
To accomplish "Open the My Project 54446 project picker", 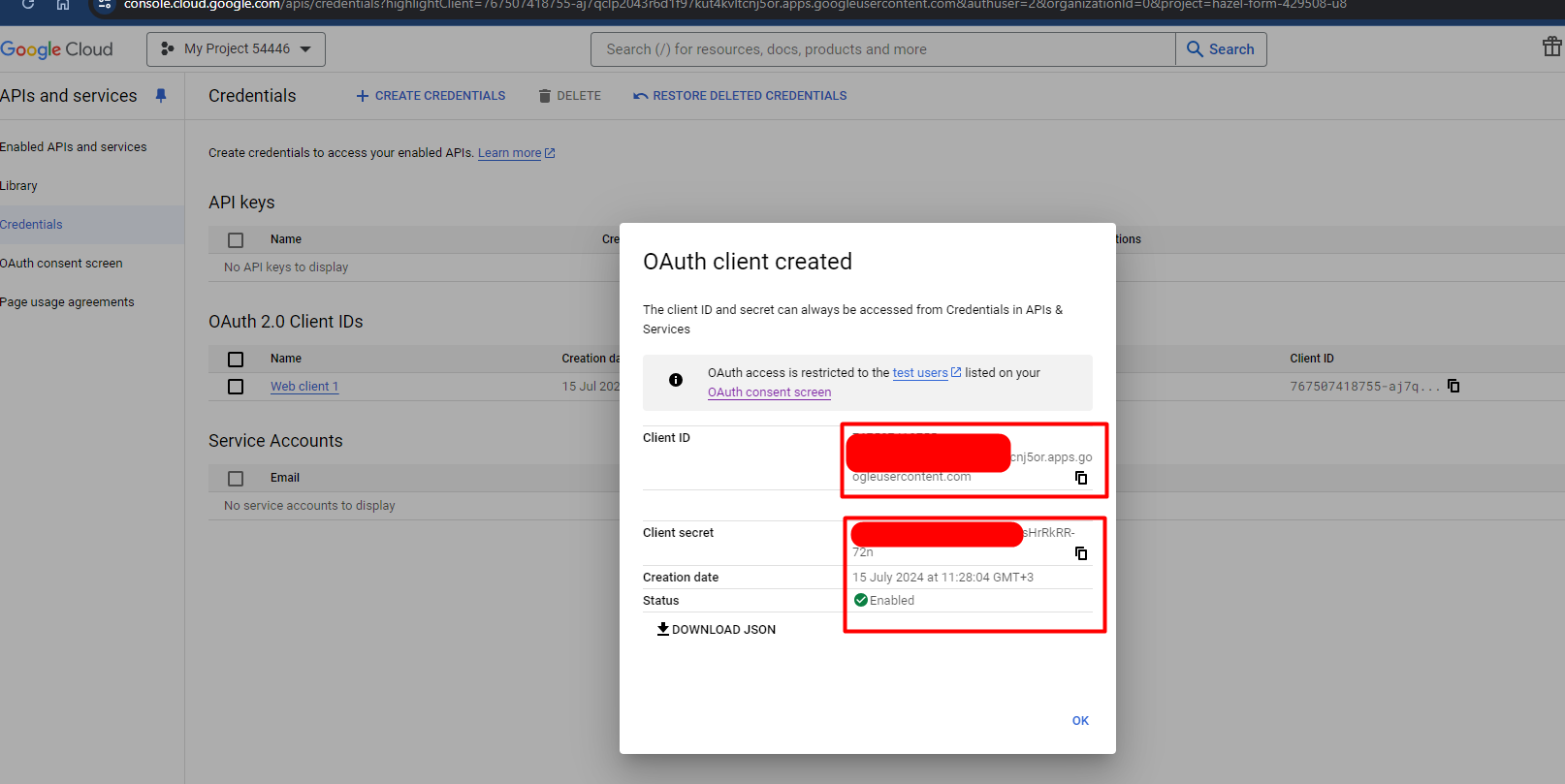I will pyautogui.click(x=236, y=49).
